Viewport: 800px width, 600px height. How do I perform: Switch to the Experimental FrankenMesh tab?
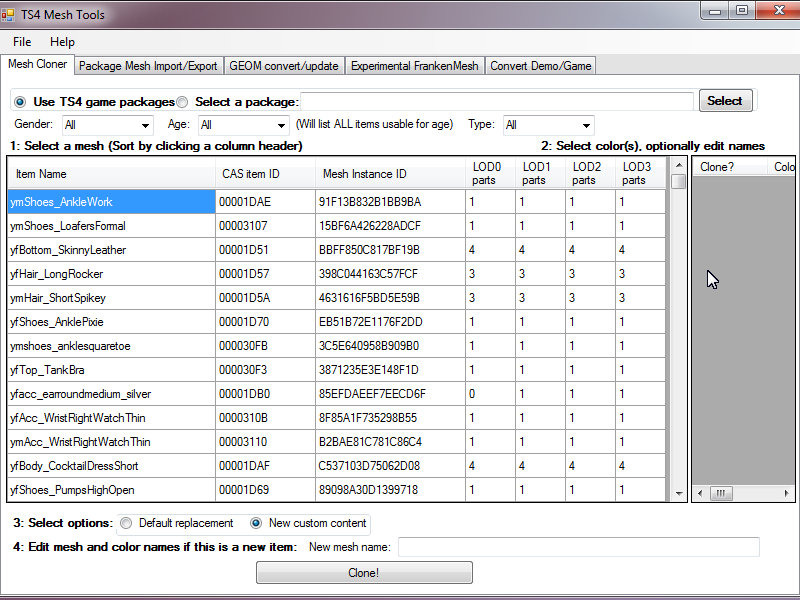point(414,66)
